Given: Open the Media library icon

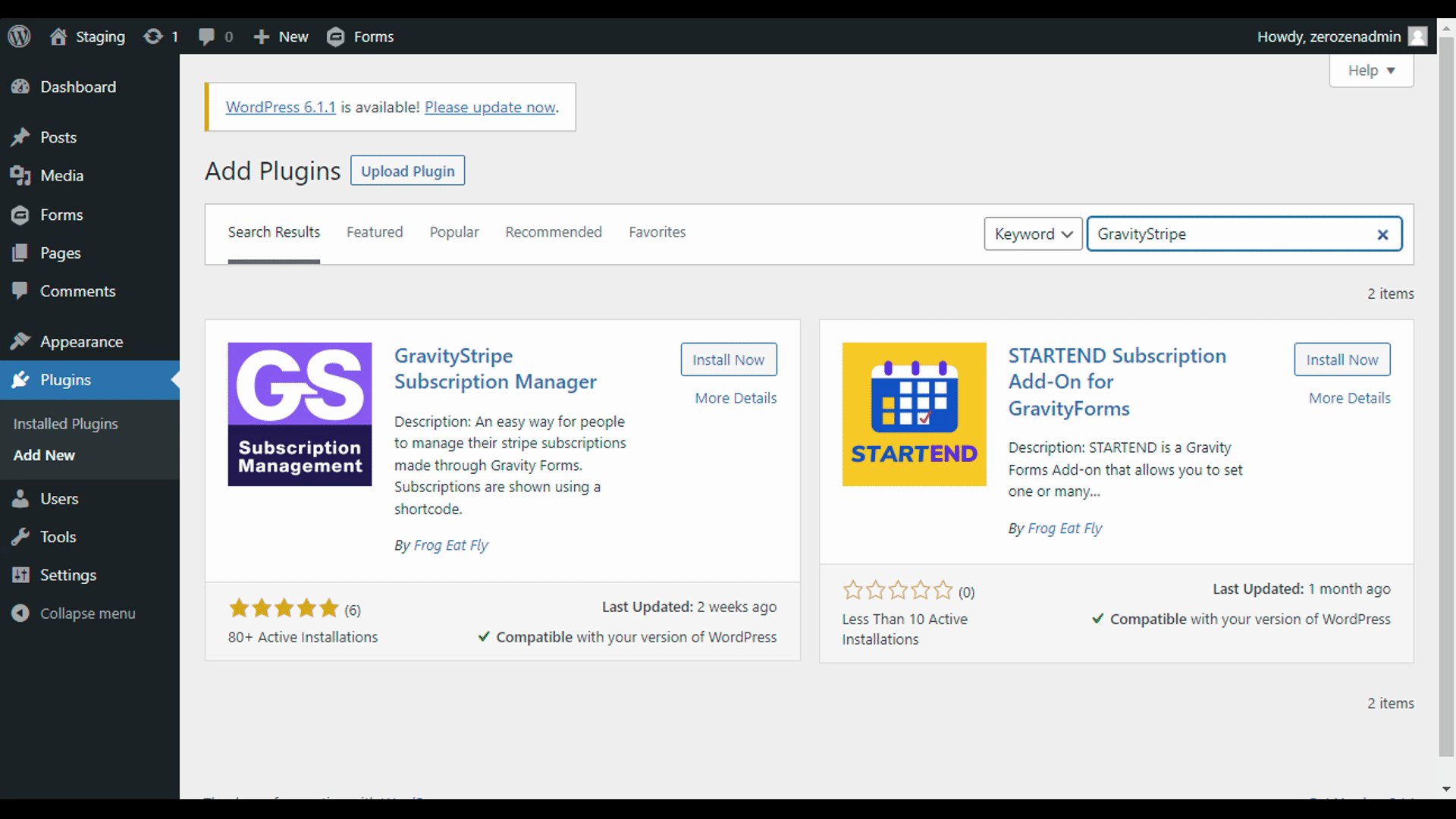Looking at the screenshot, I should coord(20,176).
